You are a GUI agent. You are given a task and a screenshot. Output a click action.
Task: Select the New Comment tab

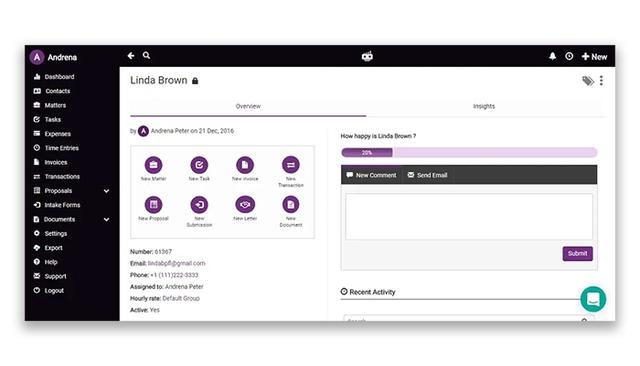click(x=371, y=175)
